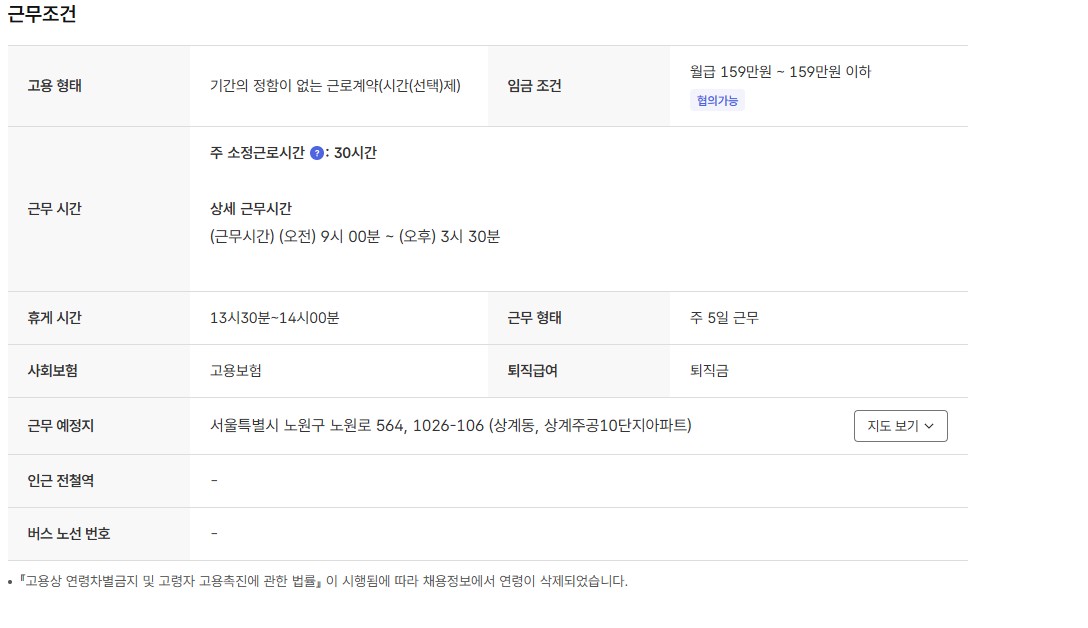Expand the 지도 보기 dropdown button

[x=900, y=426]
